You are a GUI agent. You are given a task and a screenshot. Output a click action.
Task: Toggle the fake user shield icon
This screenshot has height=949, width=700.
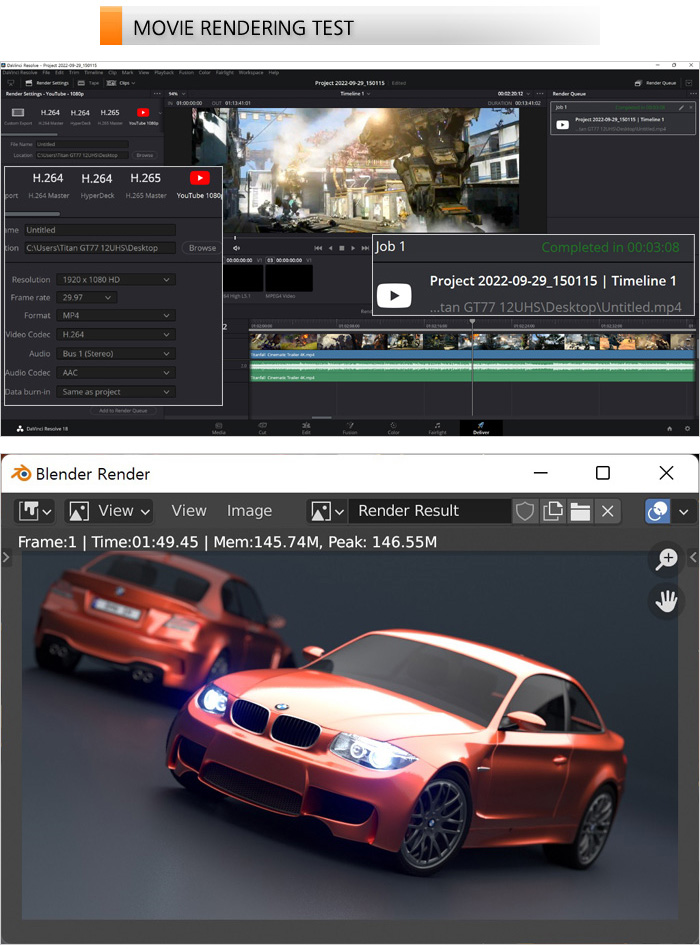[525, 511]
